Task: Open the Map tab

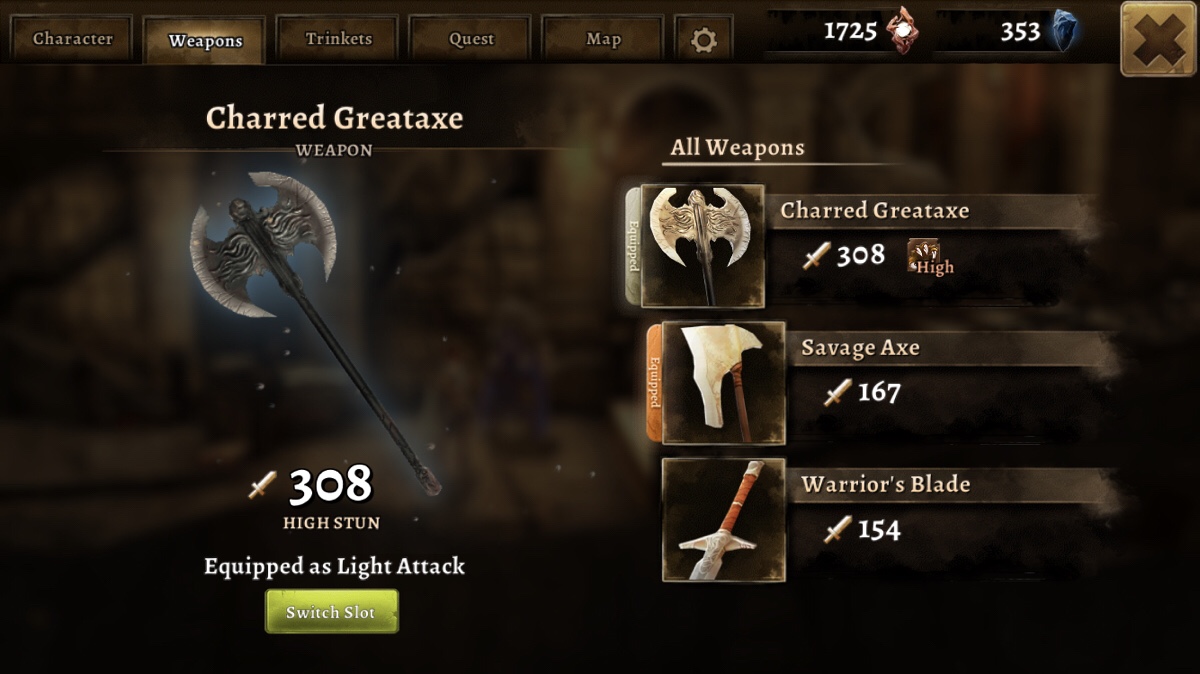Action: click(x=603, y=39)
